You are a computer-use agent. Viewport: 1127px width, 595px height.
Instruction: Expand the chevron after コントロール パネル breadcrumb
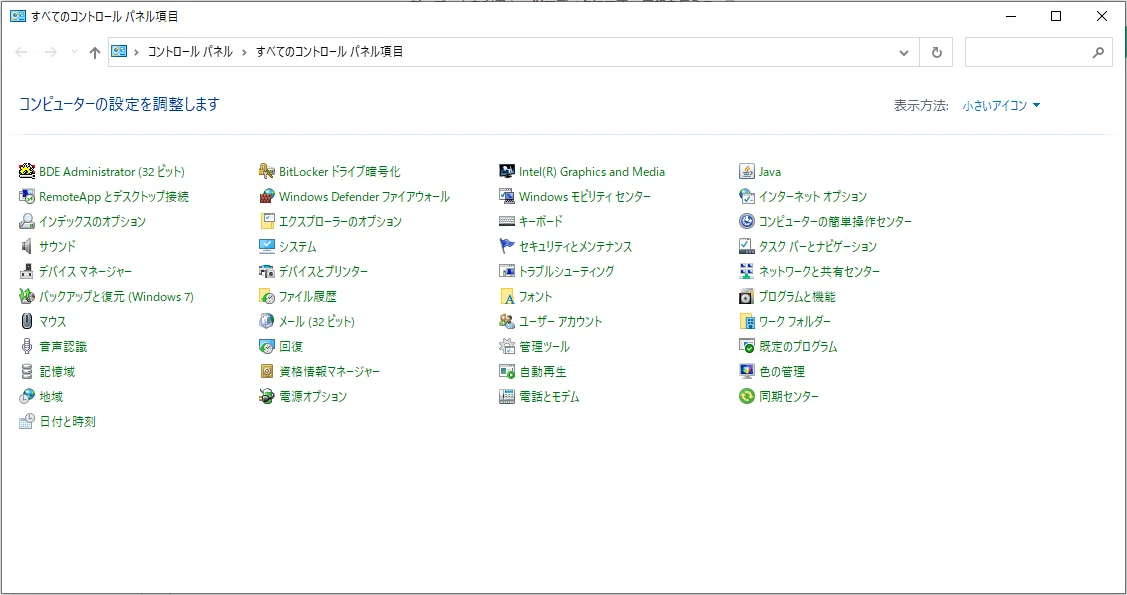click(x=244, y=52)
